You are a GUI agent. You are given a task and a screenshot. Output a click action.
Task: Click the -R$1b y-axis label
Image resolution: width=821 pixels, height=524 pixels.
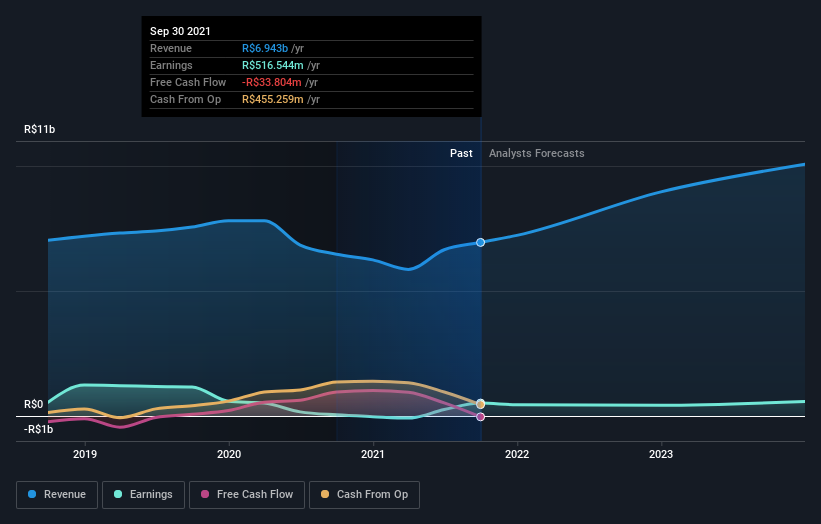tap(38, 429)
